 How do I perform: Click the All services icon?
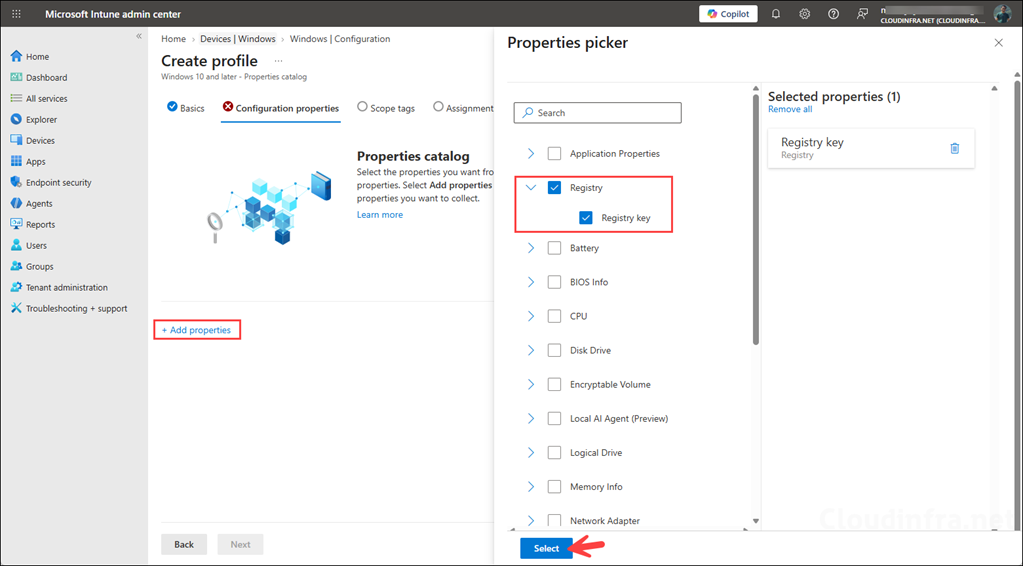[x=16, y=98]
